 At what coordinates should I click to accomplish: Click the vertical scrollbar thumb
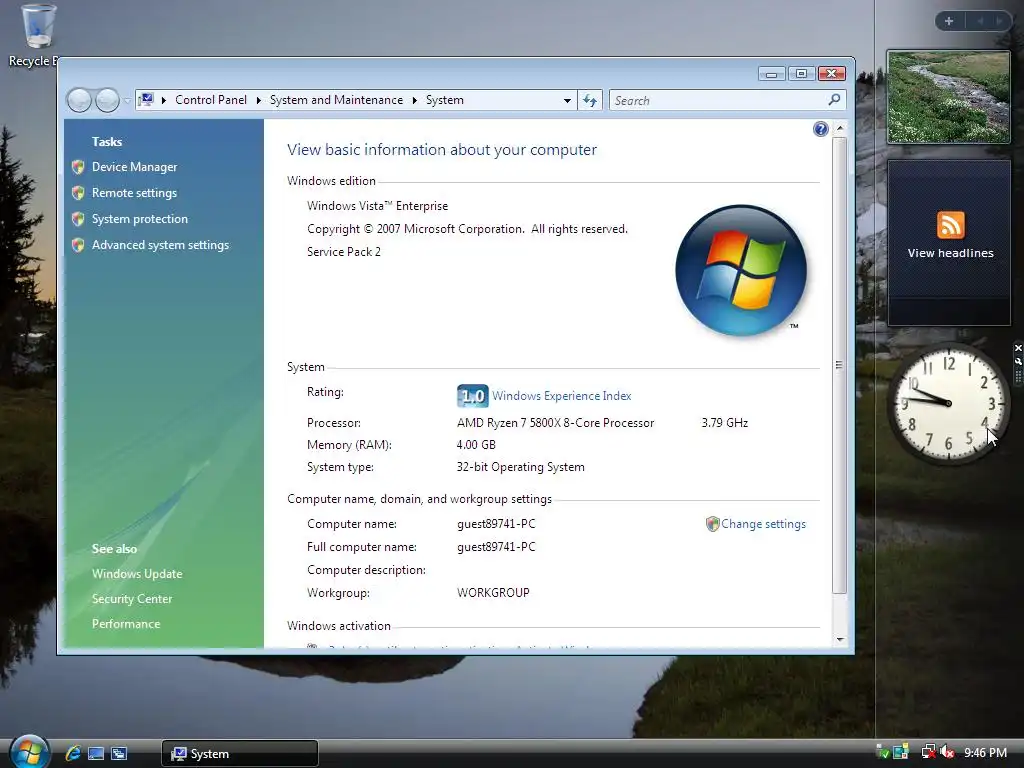(x=840, y=365)
